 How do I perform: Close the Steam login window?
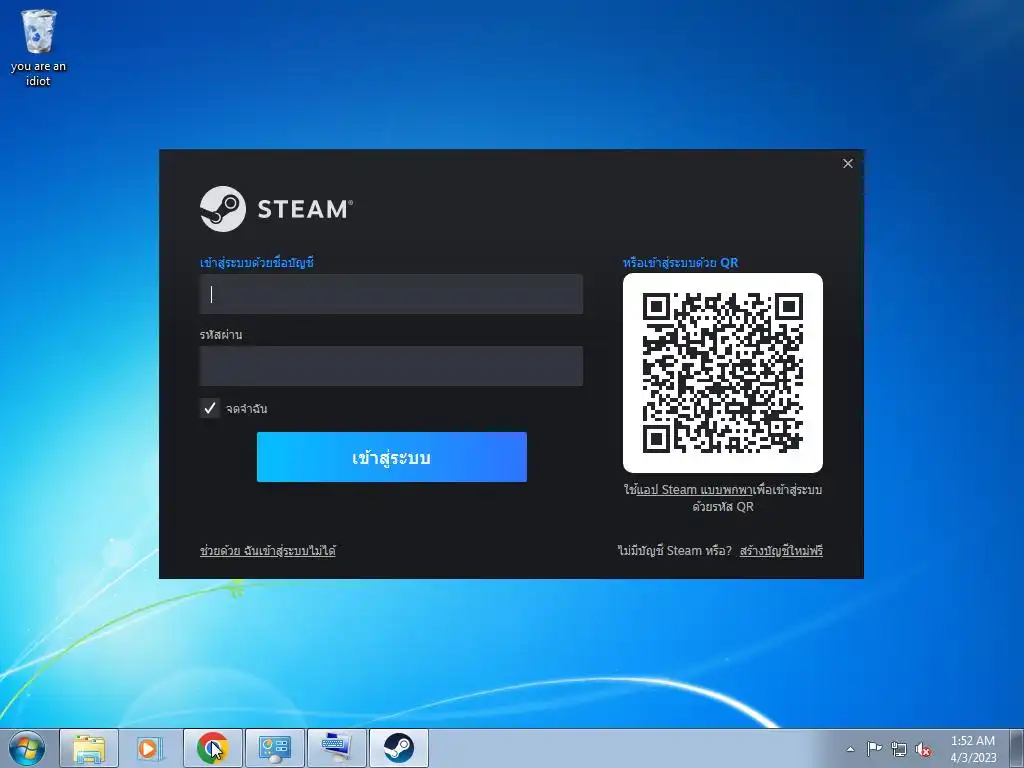pos(848,163)
